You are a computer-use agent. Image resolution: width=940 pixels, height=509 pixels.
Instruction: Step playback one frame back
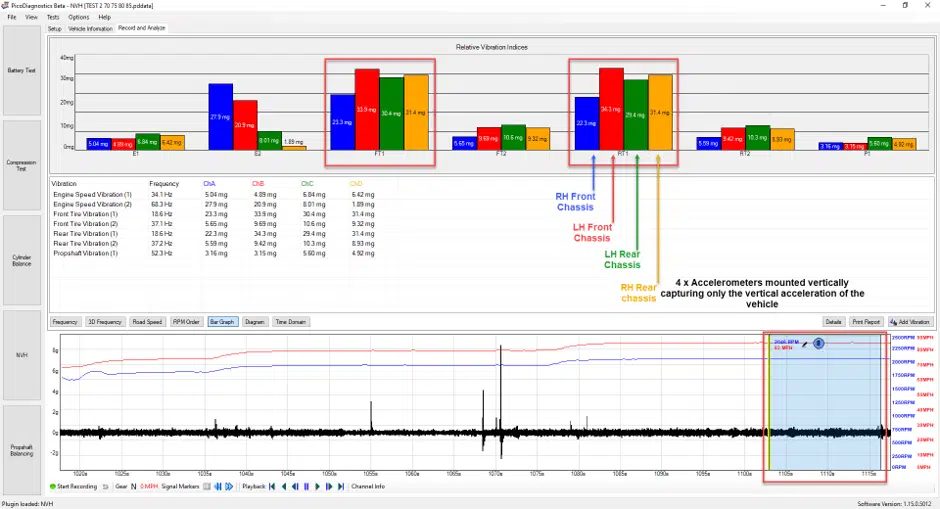point(295,487)
